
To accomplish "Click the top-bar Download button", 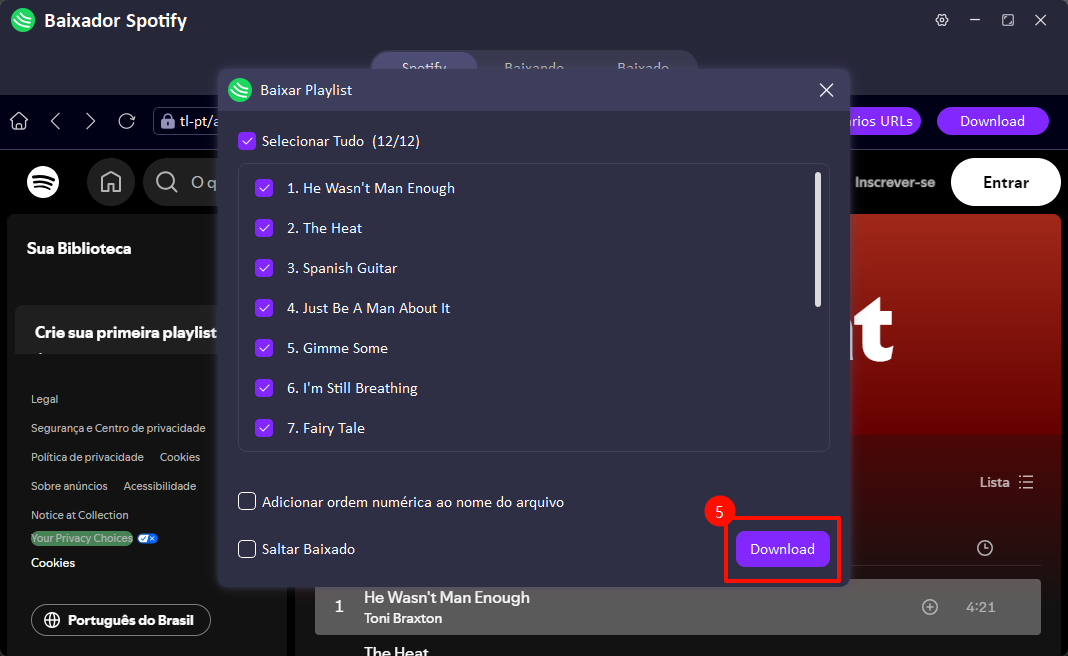I will [992, 121].
